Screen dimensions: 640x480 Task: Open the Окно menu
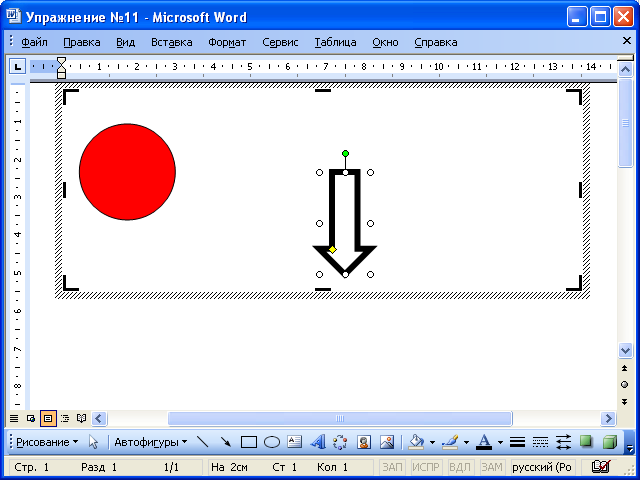coord(385,42)
